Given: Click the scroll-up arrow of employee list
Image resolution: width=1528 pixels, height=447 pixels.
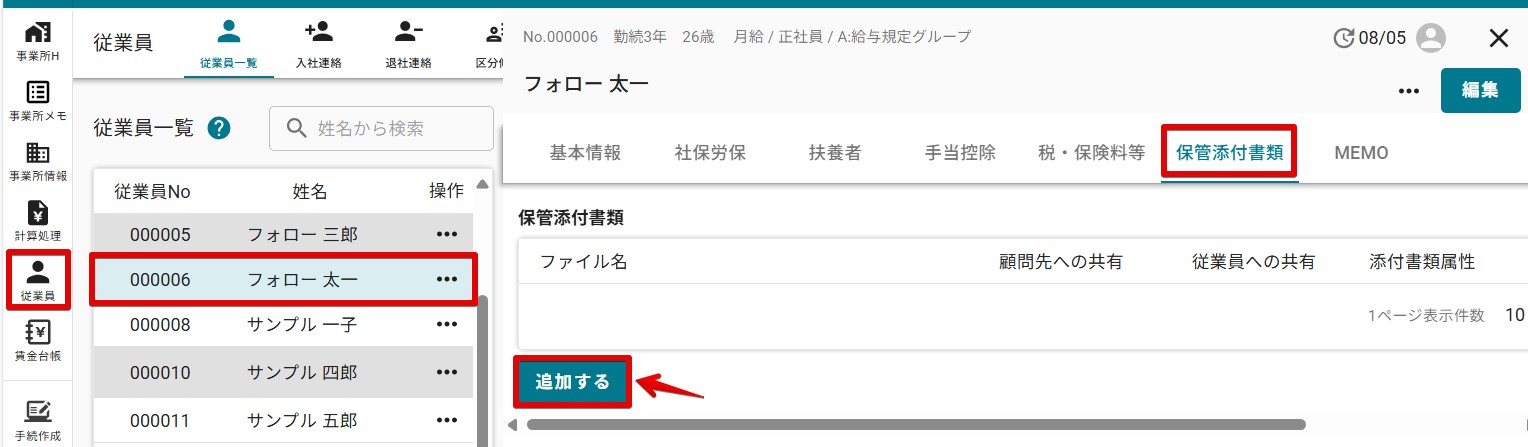Looking at the screenshot, I should (x=483, y=184).
